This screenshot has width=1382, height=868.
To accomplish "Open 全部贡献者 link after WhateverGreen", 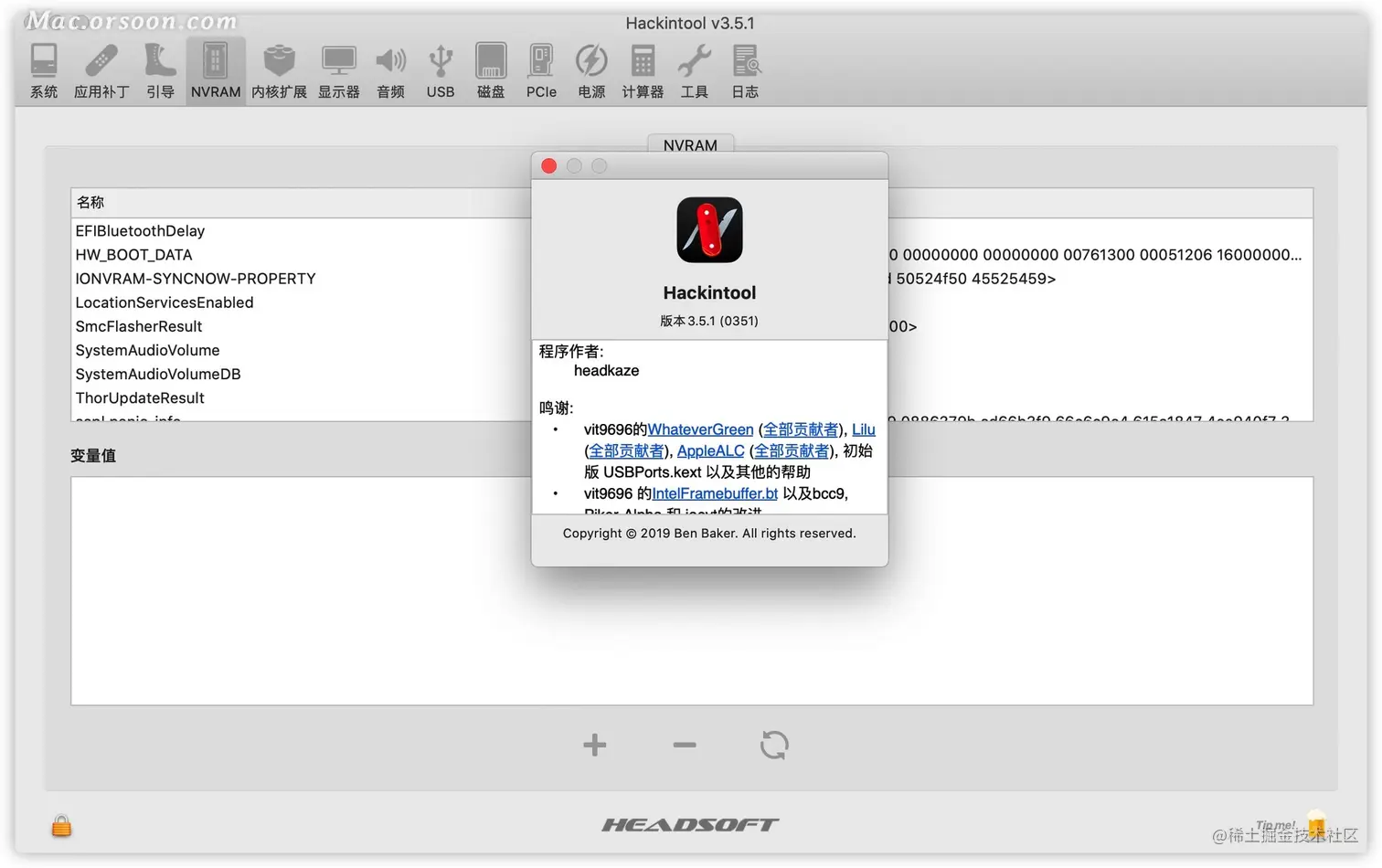I will pos(801,429).
